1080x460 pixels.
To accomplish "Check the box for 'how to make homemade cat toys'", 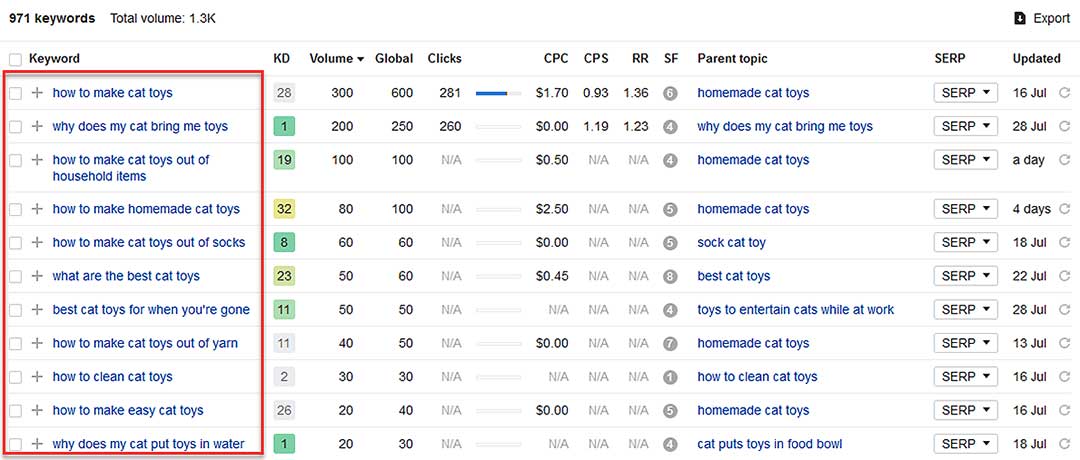I will coord(15,209).
